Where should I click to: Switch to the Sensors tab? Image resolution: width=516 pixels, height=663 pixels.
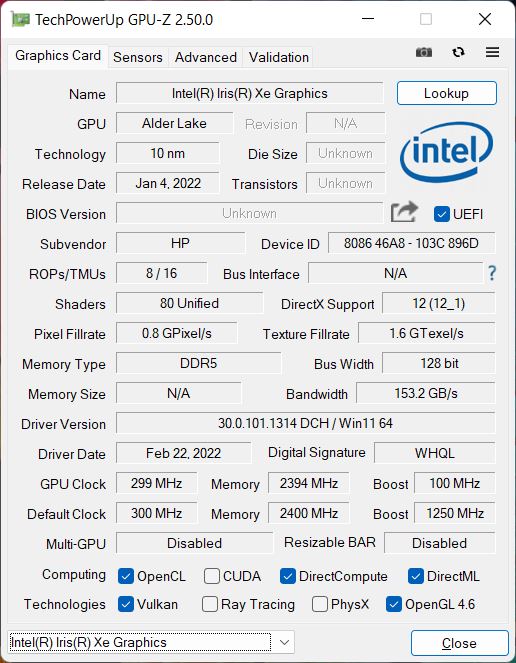[x=138, y=57]
